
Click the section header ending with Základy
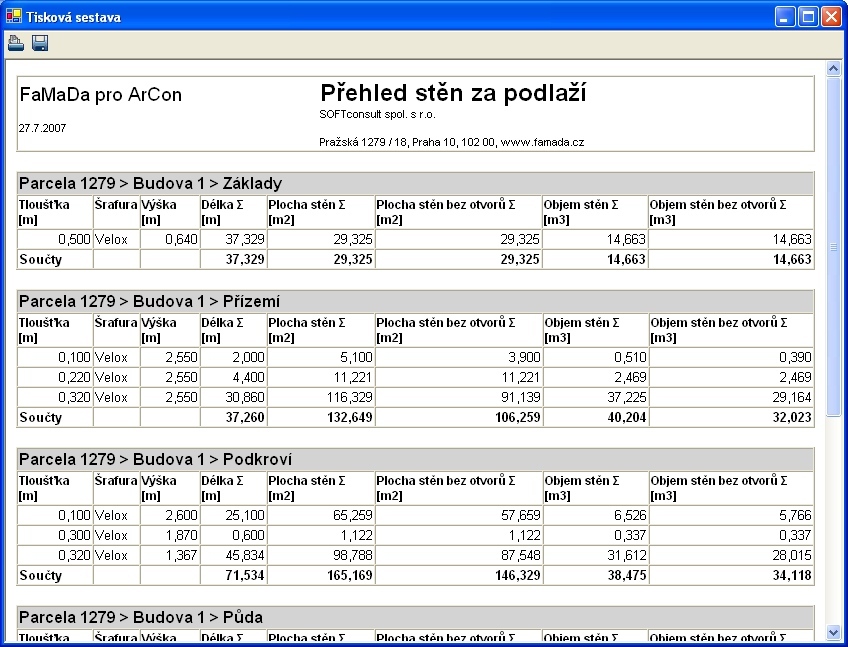click(415, 183)
